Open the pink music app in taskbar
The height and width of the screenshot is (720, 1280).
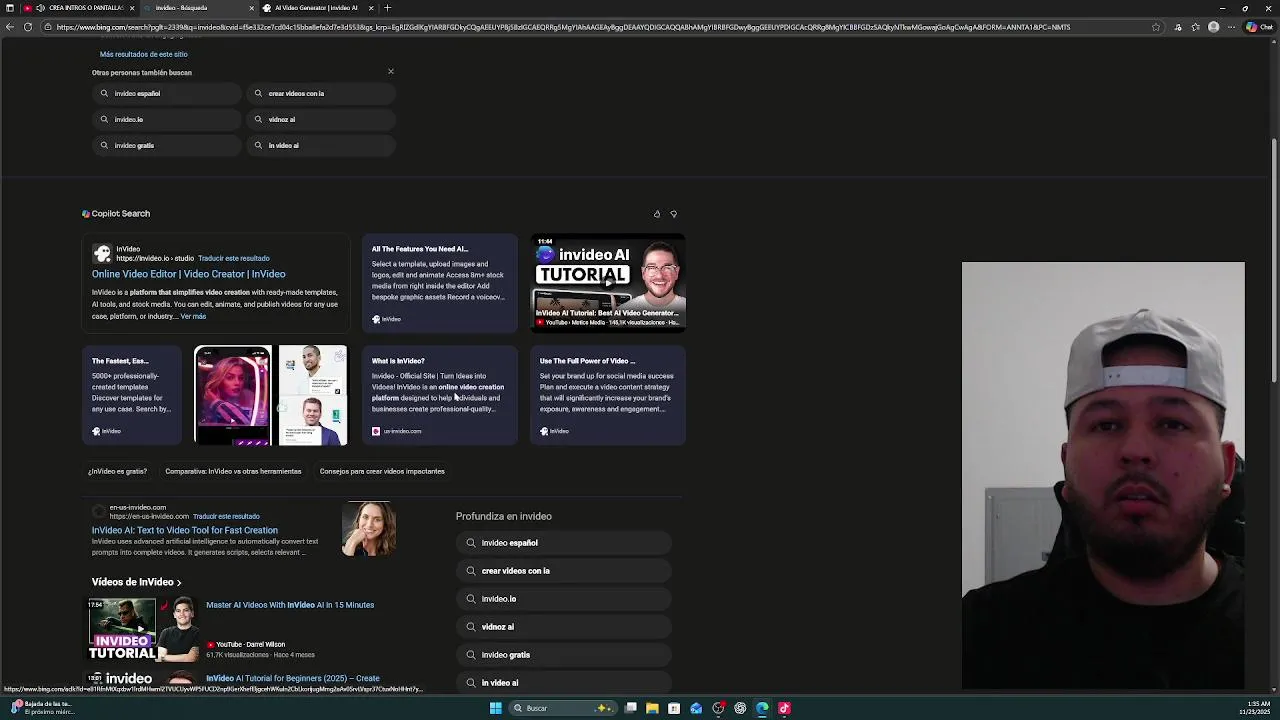point(784,708)
